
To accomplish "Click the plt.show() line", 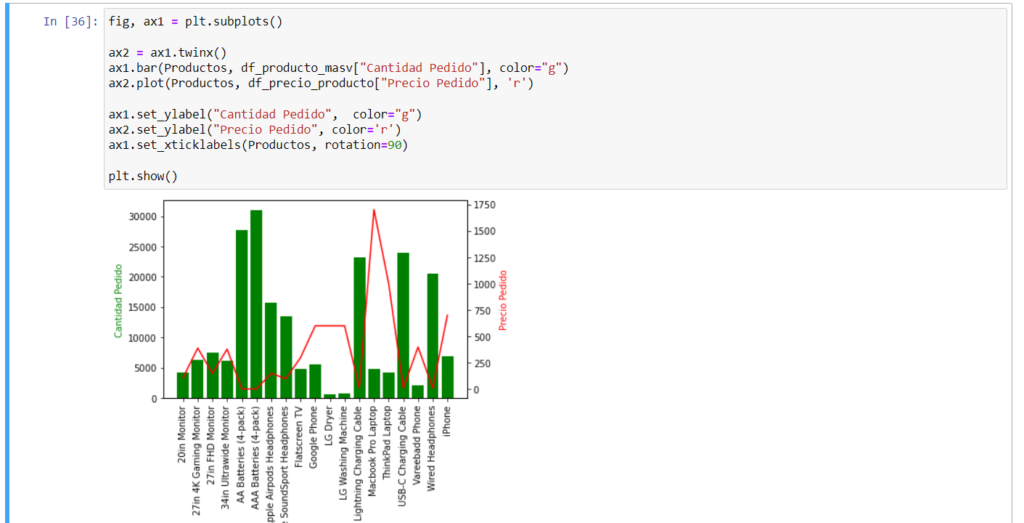I will [x=142, y=176].
